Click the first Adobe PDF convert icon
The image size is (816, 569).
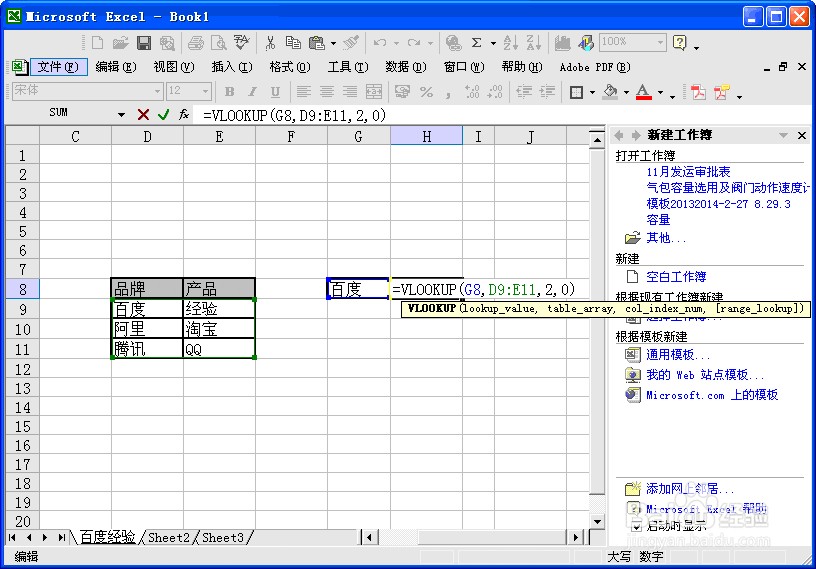698,92
